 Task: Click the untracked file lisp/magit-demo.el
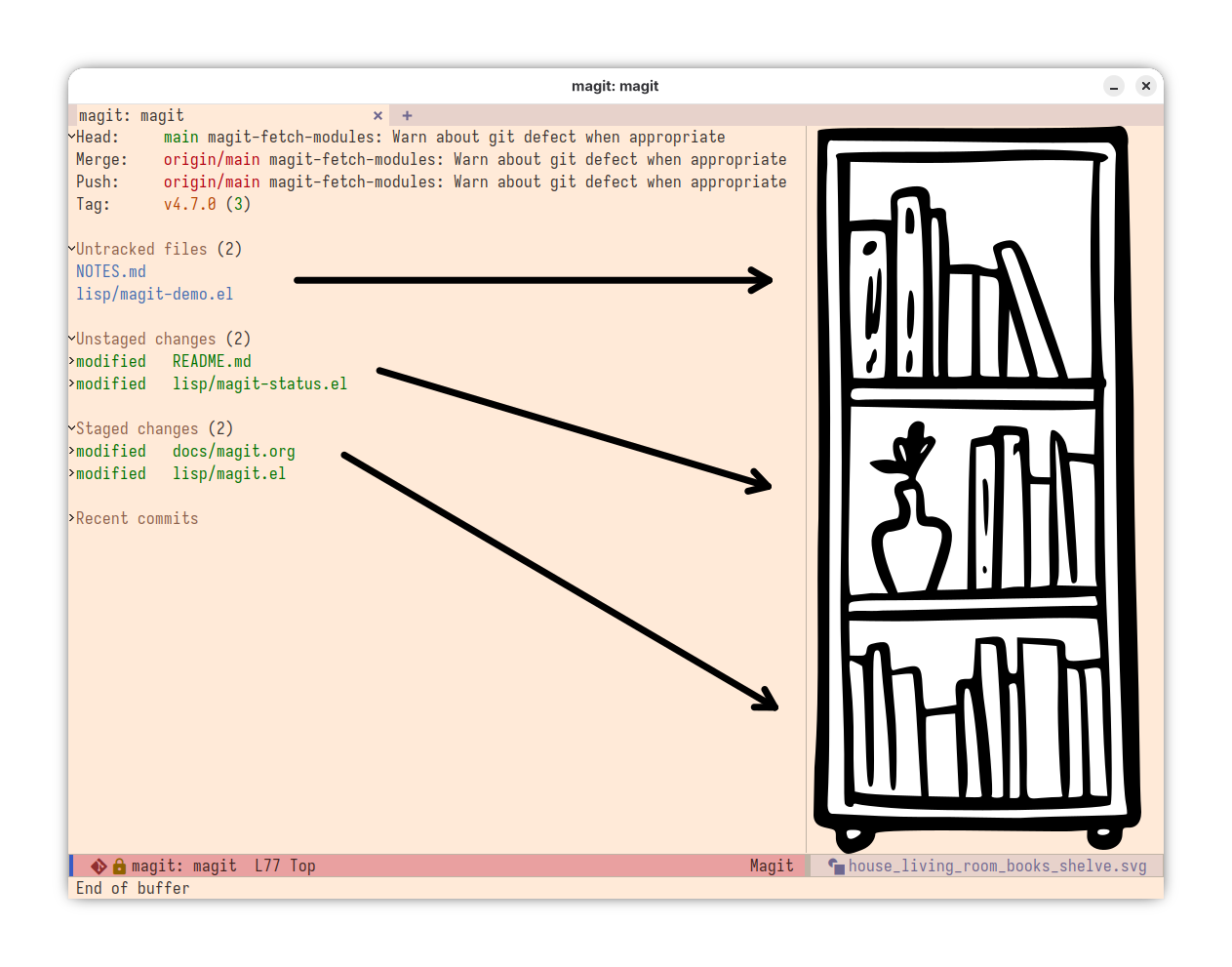155,295
